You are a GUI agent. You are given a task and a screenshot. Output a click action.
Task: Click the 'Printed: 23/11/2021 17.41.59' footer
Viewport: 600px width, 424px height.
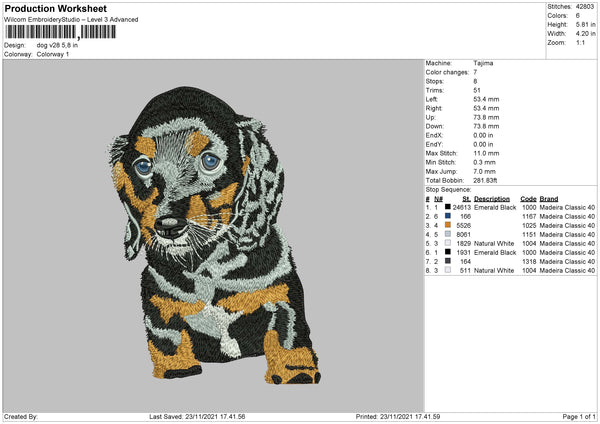(398, 416)
